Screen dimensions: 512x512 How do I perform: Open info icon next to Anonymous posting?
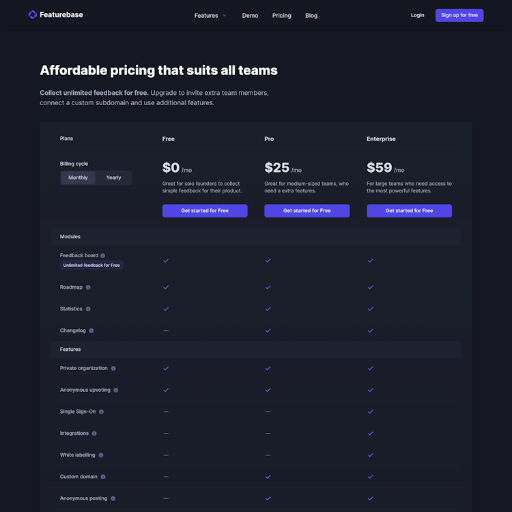tap(113, 498)
